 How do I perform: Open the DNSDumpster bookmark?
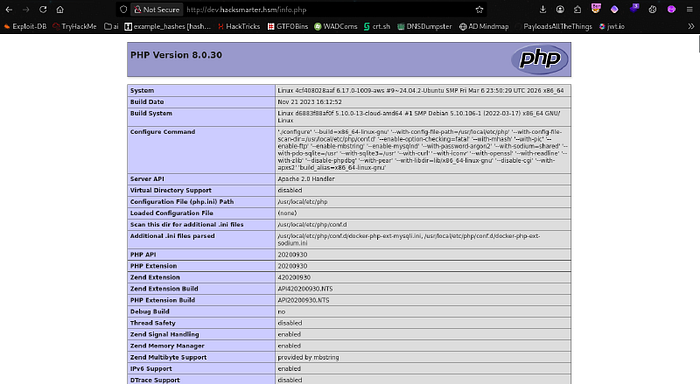pyautogui.click(x=424, y=26)
